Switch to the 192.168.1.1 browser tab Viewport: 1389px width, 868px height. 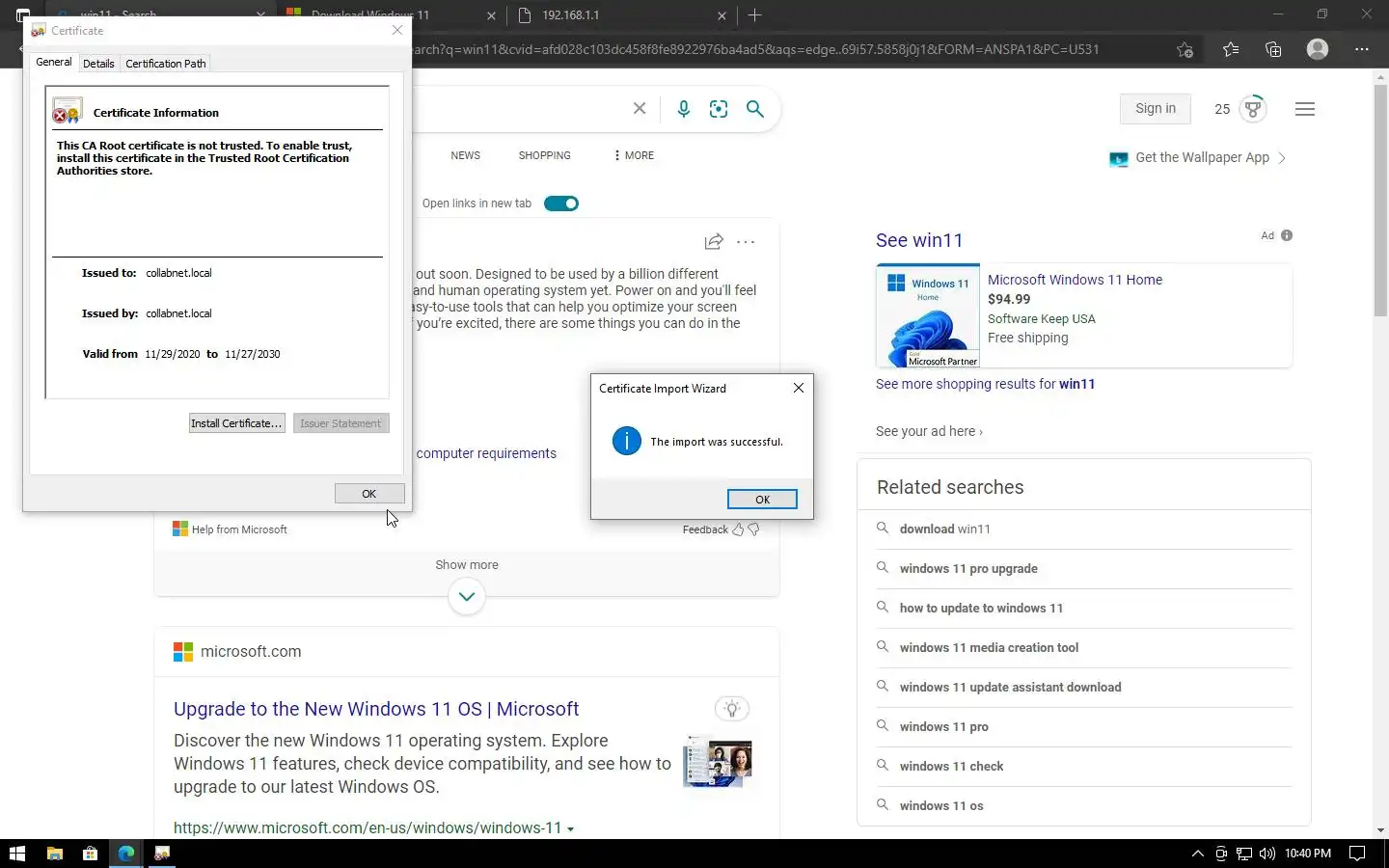(620, 14)
